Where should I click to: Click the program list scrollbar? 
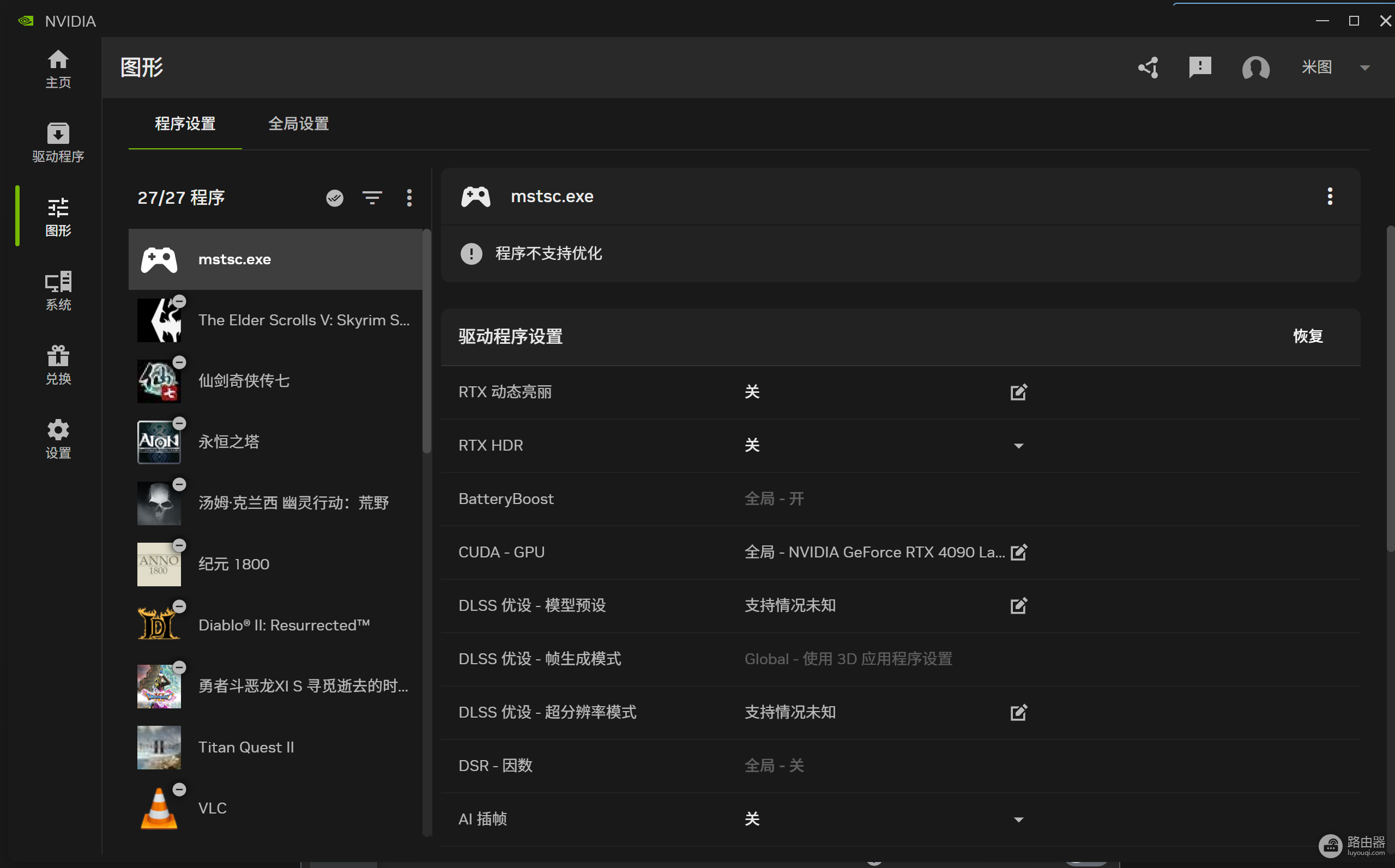pos(426,342)
